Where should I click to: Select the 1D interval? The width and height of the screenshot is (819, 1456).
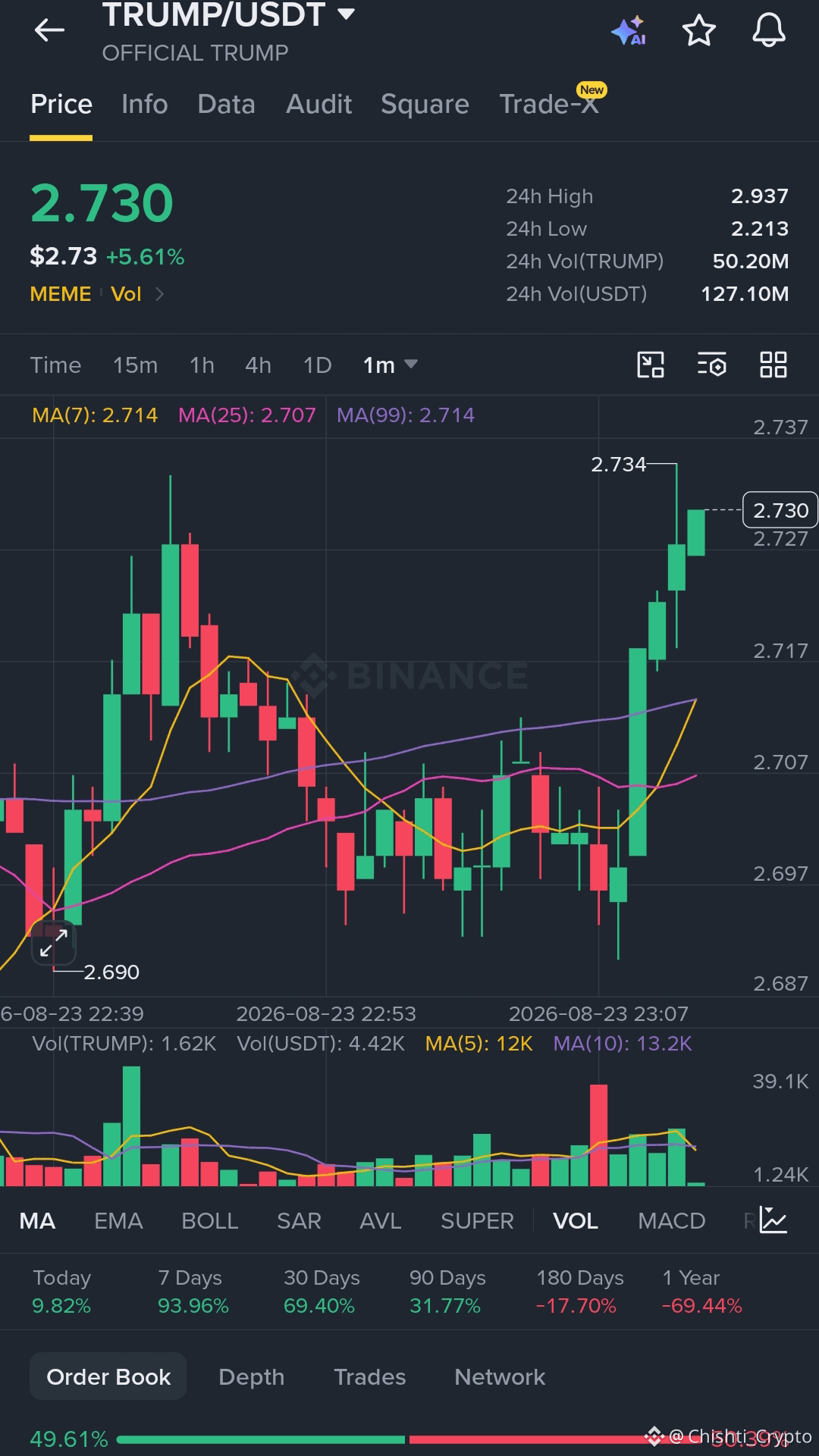tap(317, 365)
